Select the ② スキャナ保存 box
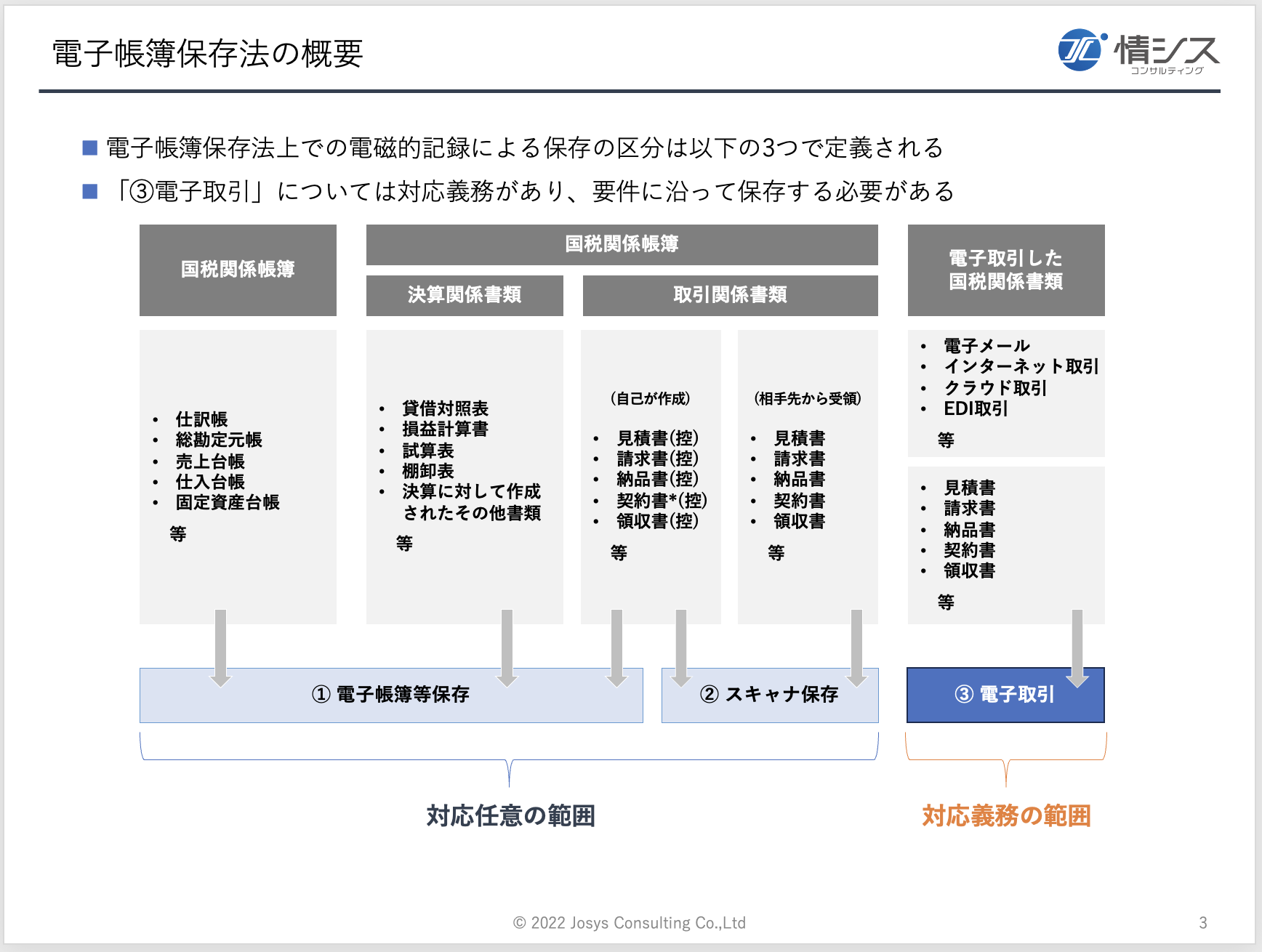 tap(770, 695)
